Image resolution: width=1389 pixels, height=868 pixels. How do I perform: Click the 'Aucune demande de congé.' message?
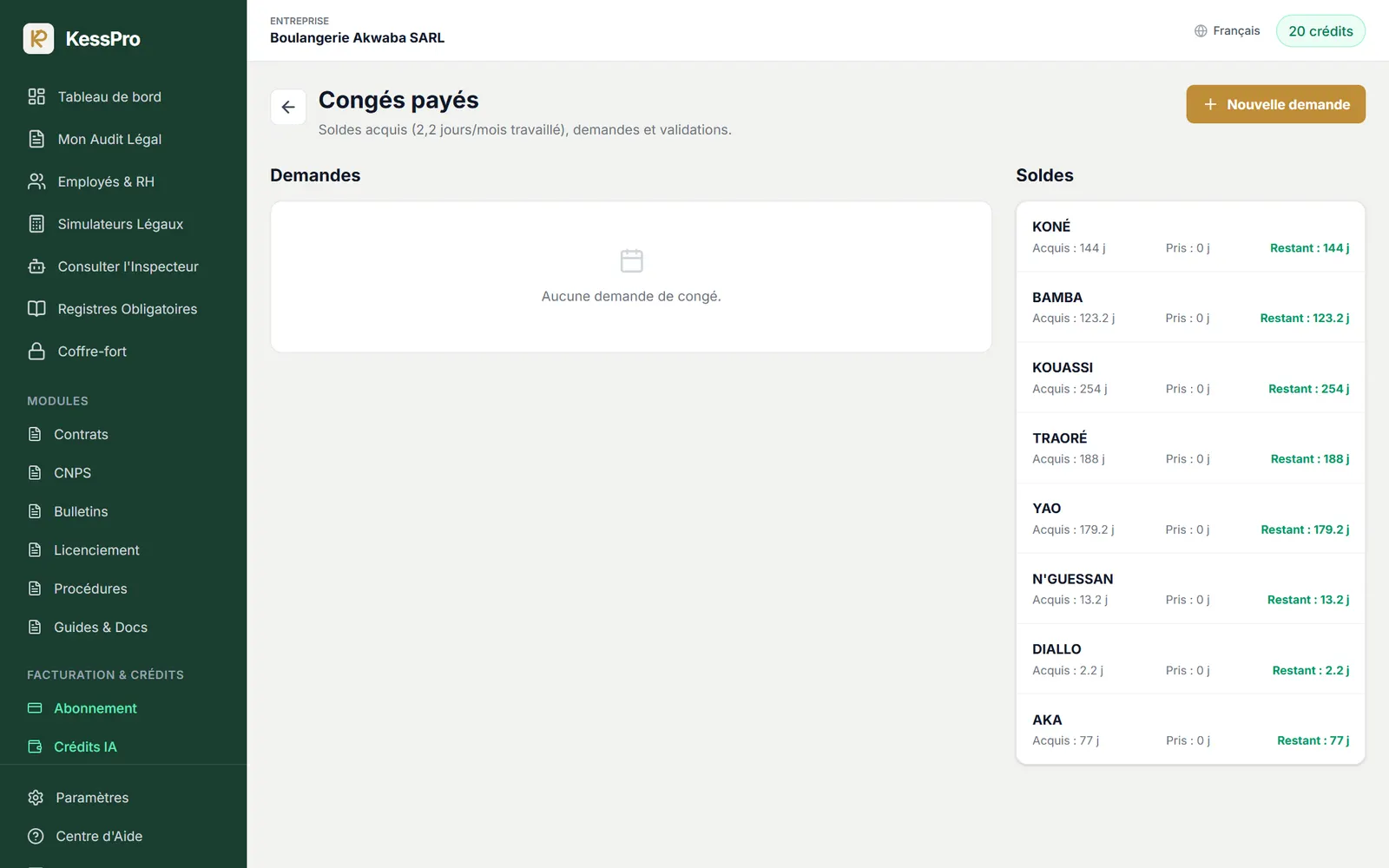tap(631, 296)
